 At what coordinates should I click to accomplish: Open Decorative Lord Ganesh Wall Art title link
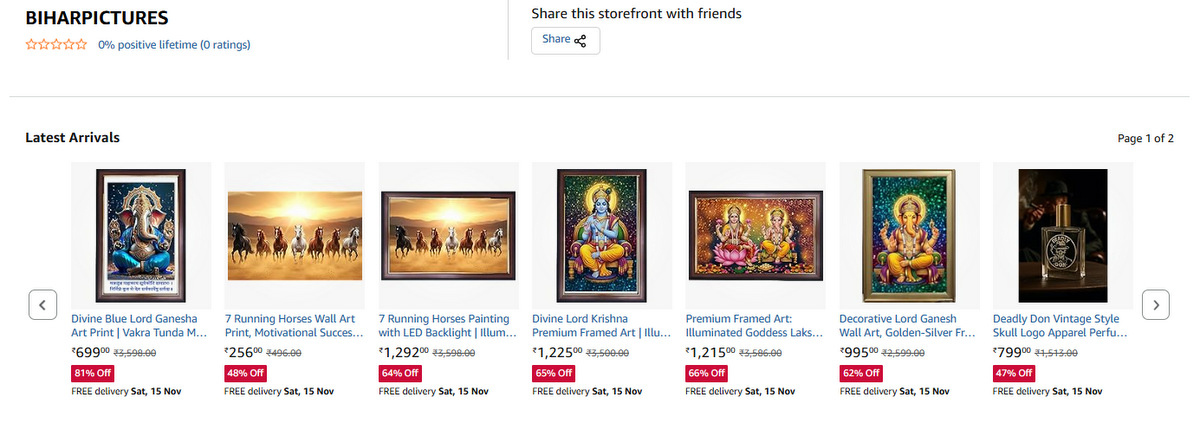tap(908, 325)
